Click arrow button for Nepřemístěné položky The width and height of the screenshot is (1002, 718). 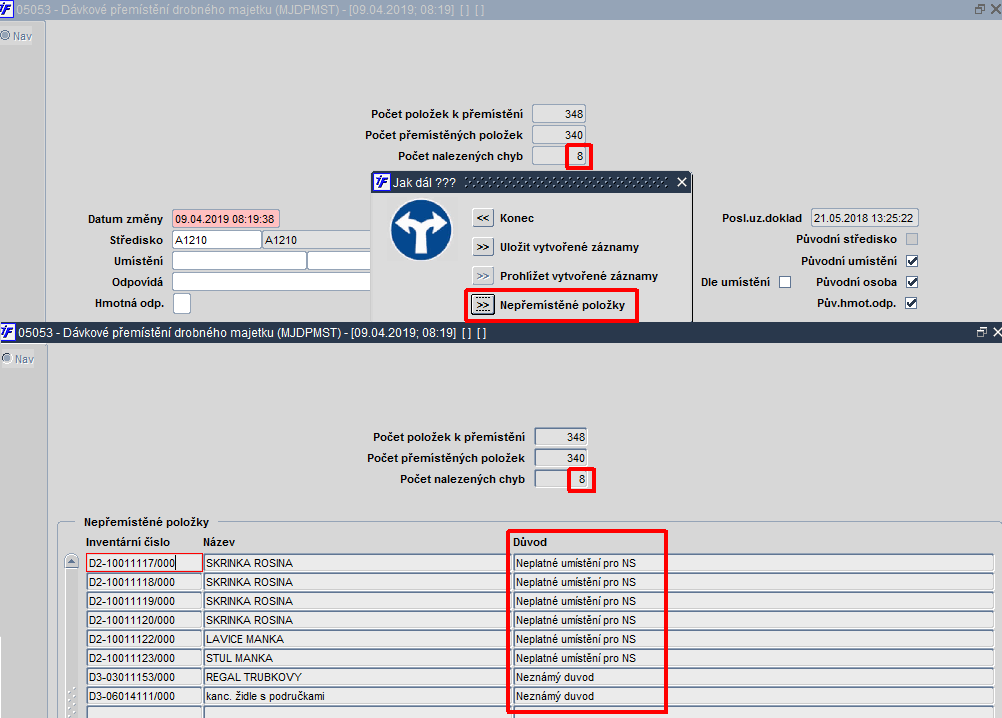(x=482, y=305)
